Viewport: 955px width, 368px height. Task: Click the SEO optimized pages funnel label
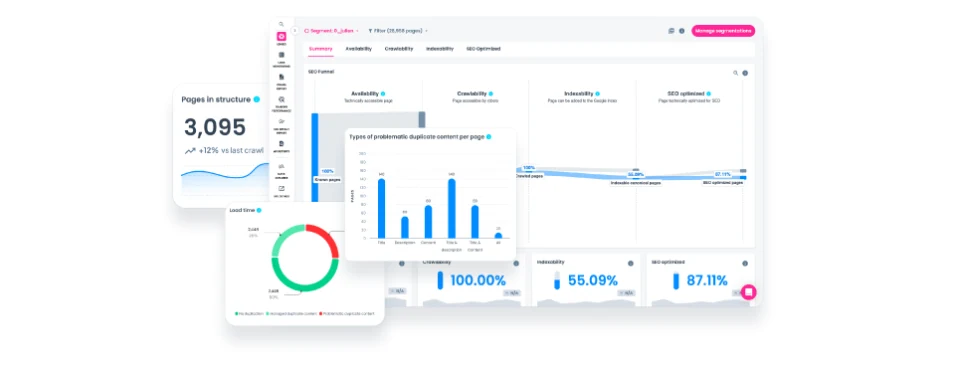point(723,182)
